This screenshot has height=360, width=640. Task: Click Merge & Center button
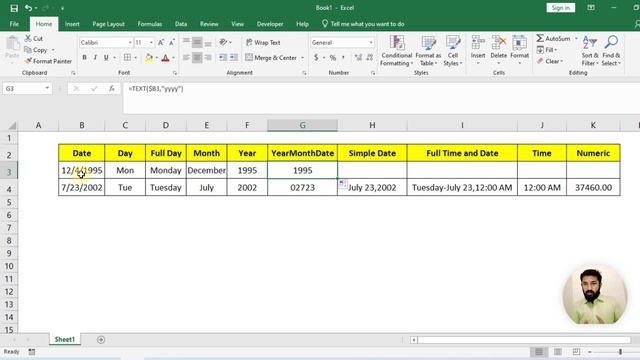point(271,58)
